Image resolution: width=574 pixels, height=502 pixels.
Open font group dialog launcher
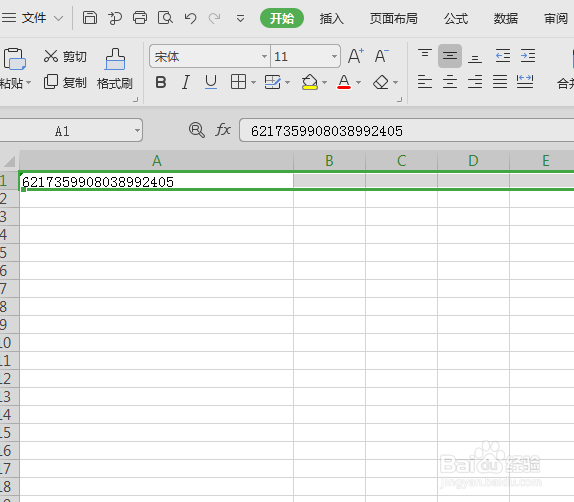(399, 100)
